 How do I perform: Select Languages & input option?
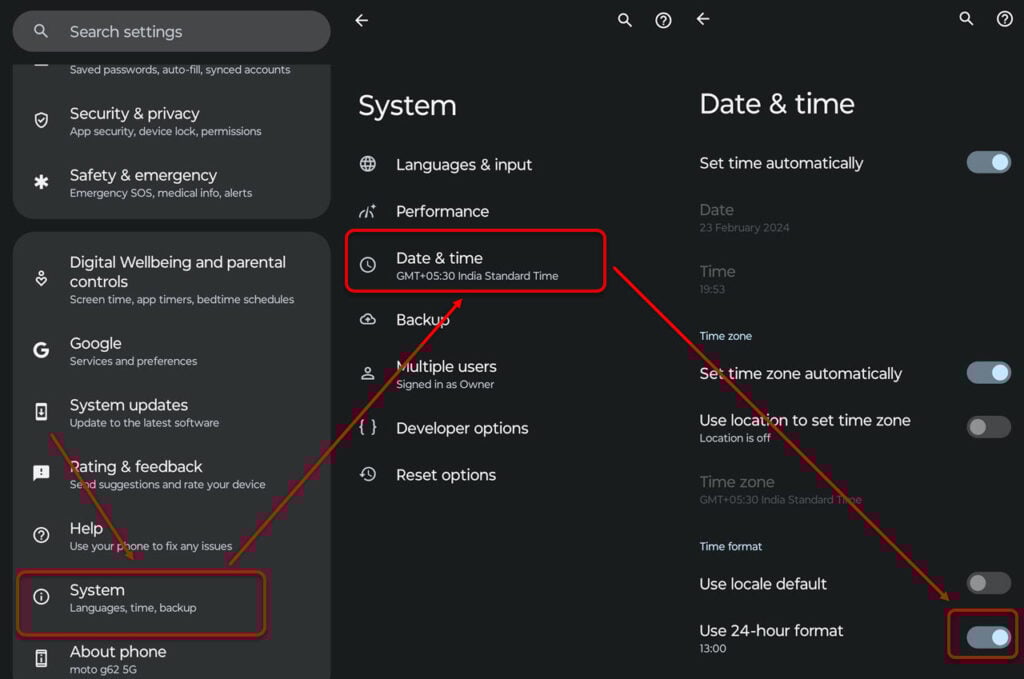click(x=464, y=165)
